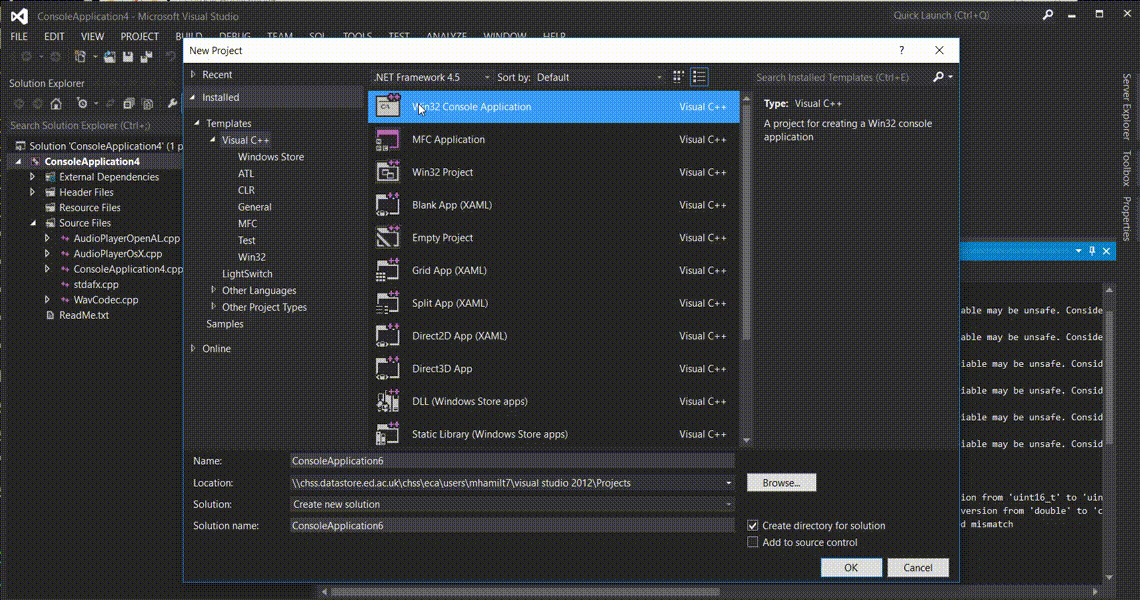The height and width of the screenshot is (600, 1140).
Task: Click the New Project toolbar icon
Action: click(80, 57)
